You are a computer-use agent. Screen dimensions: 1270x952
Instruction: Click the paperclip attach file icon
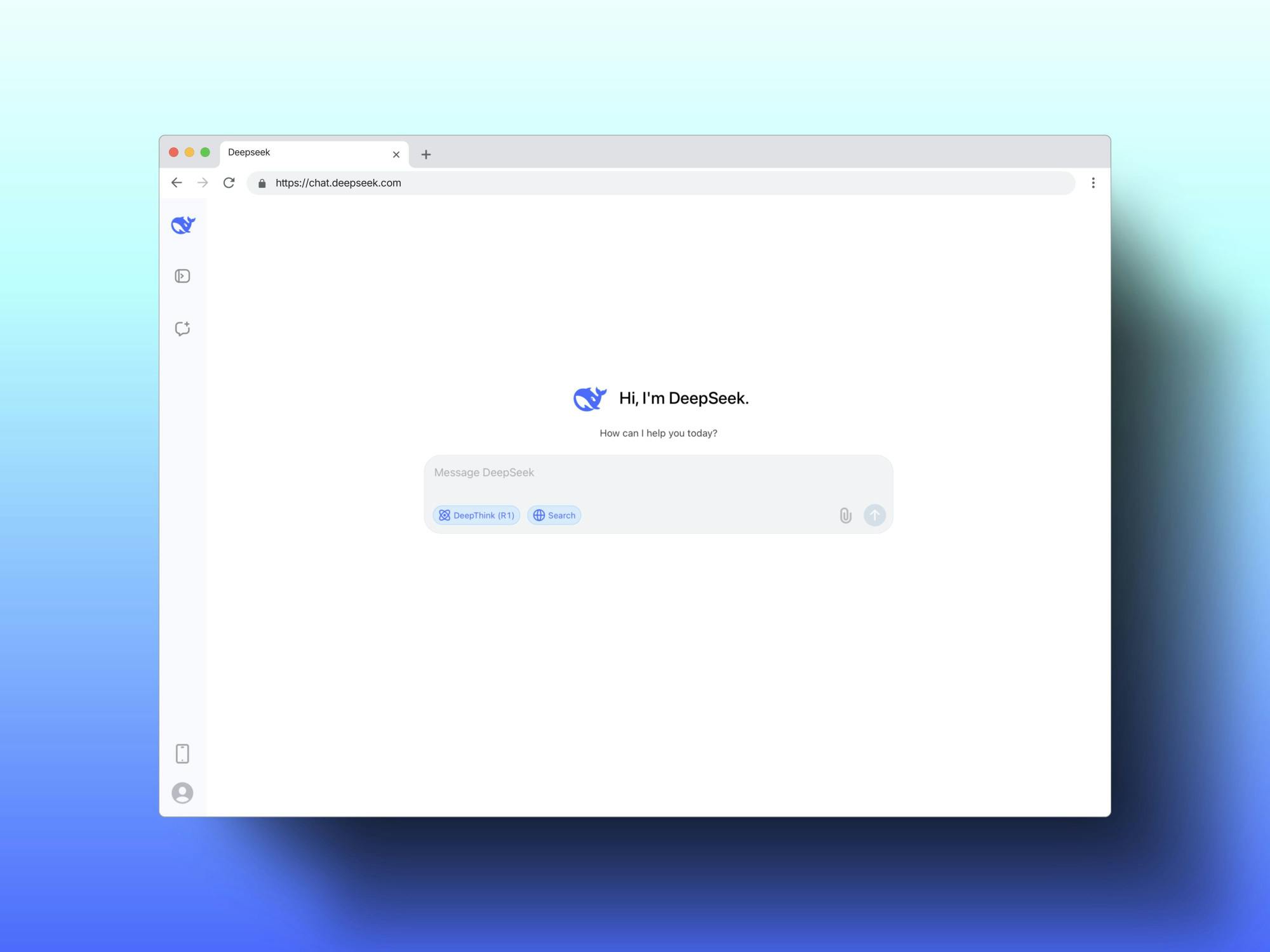click(845, 515)
